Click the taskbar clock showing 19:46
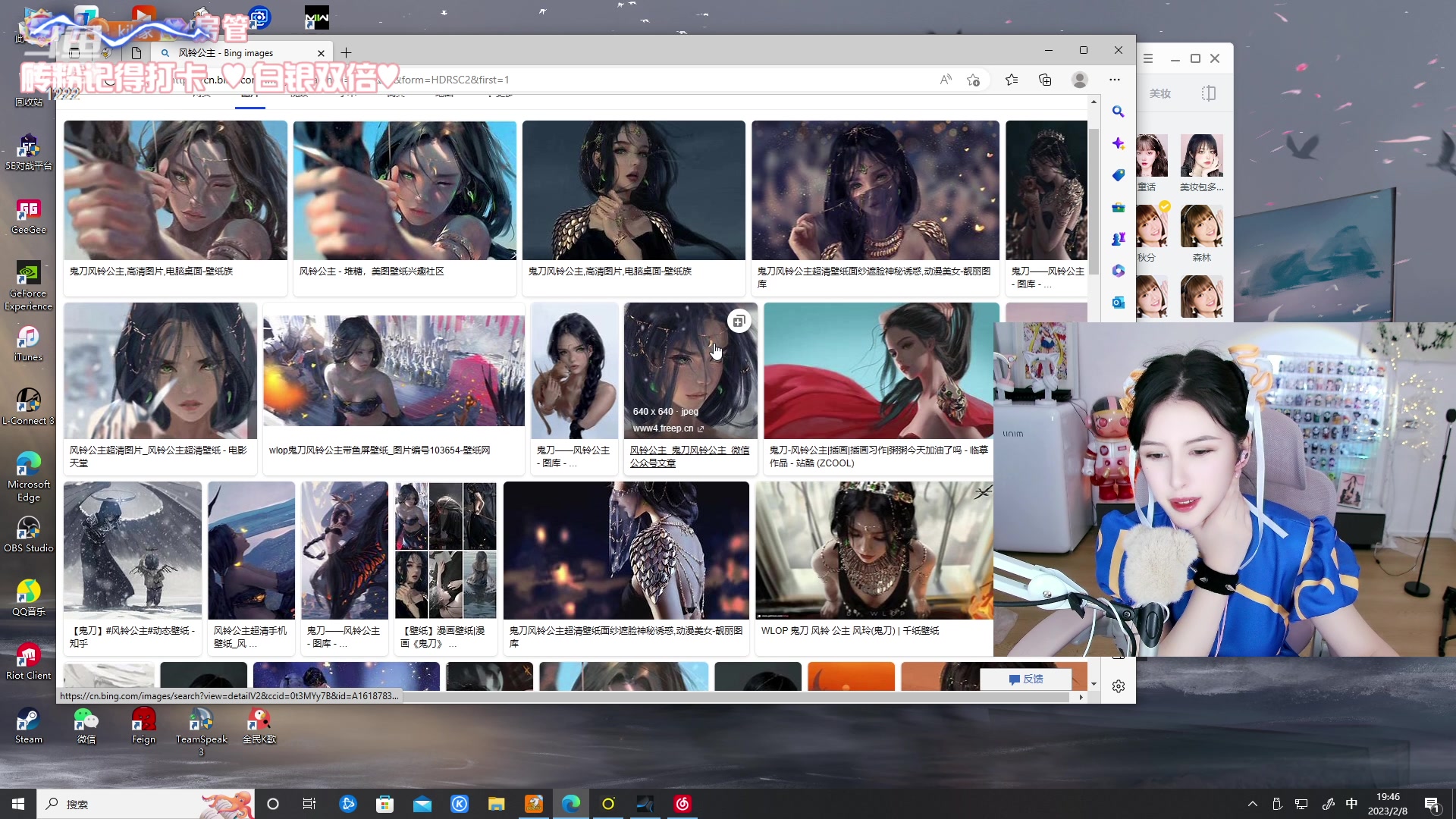 point(1388,804)
